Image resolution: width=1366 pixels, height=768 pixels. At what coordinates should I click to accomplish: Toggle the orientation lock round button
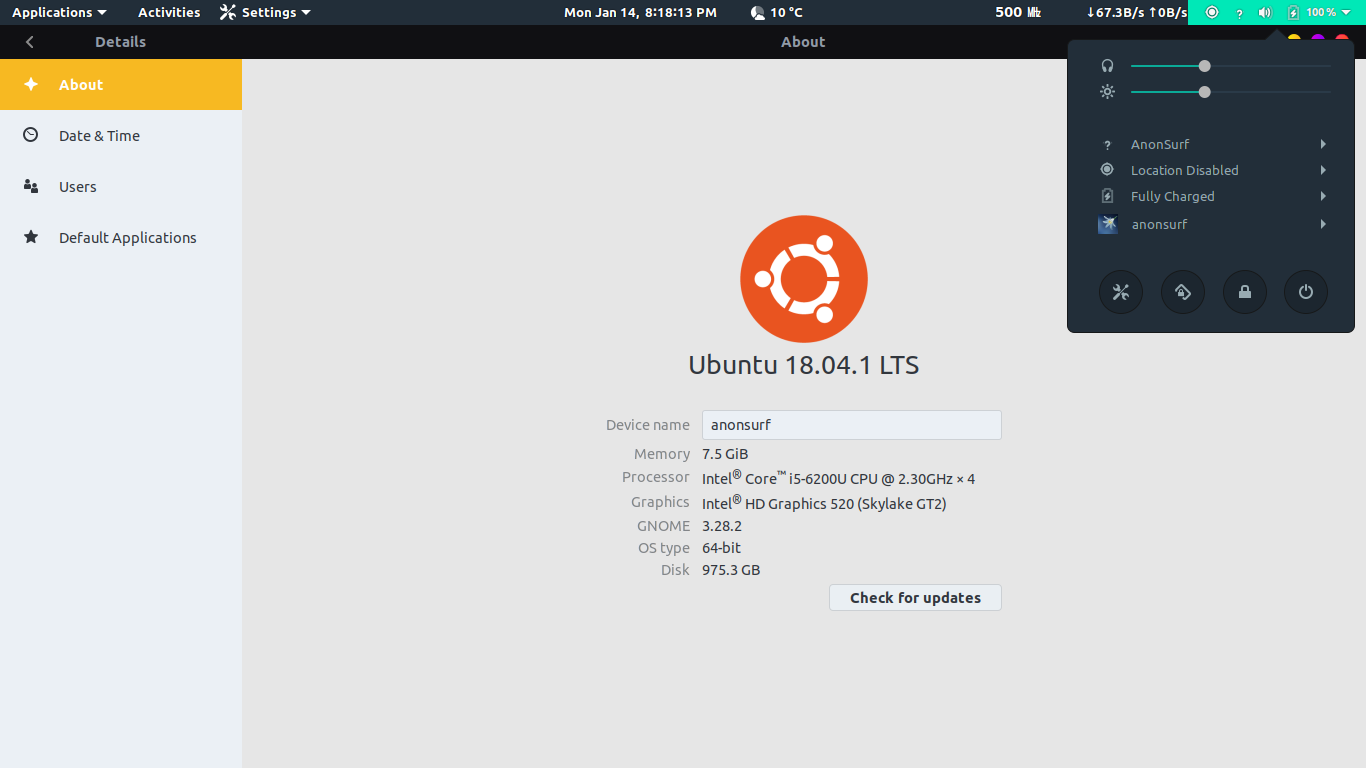1182,292
